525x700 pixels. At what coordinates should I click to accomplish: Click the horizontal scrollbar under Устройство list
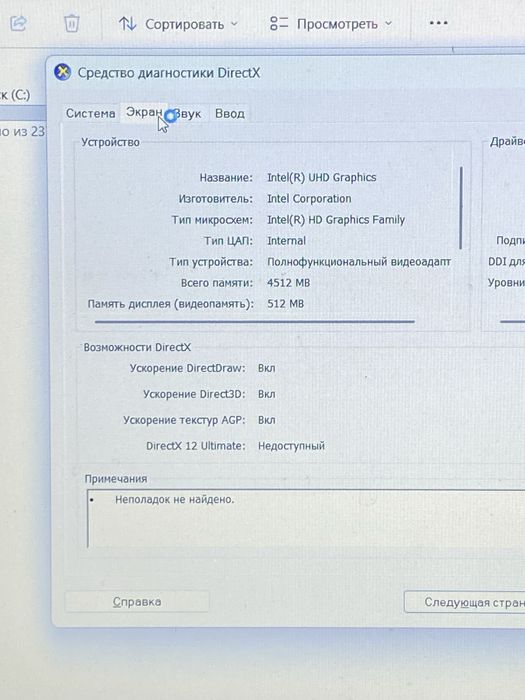(x=254, y=321)
